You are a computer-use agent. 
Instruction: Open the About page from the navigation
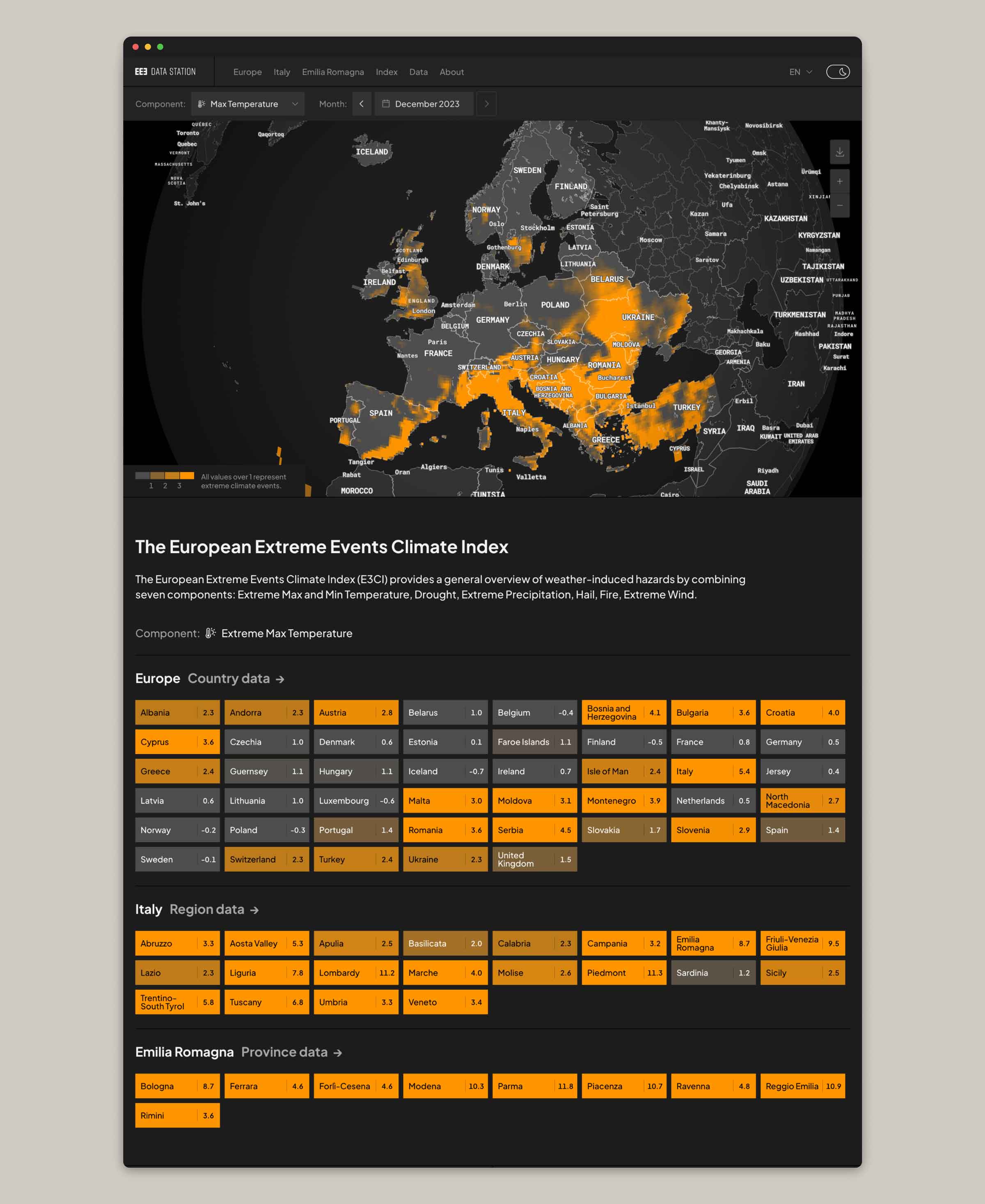(451, 72)
